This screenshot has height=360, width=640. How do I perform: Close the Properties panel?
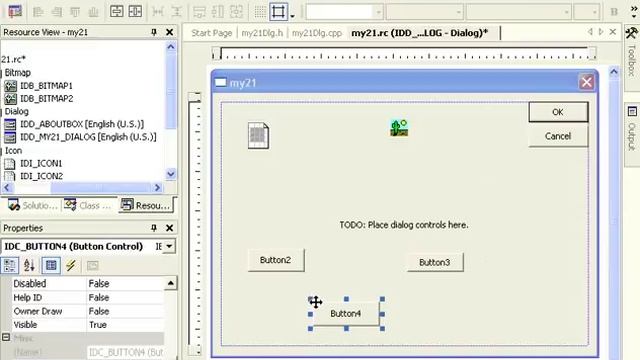[x=169, y=228]
